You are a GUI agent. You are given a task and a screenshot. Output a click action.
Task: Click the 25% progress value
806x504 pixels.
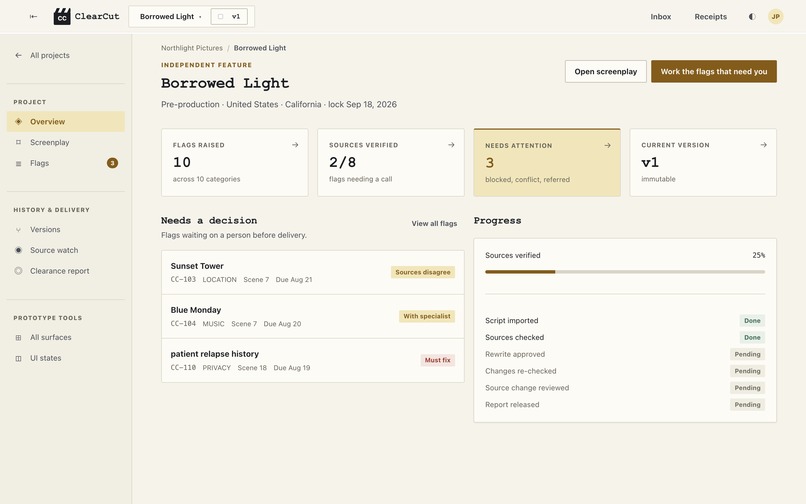pyautogui.click(x=759, y=255)
